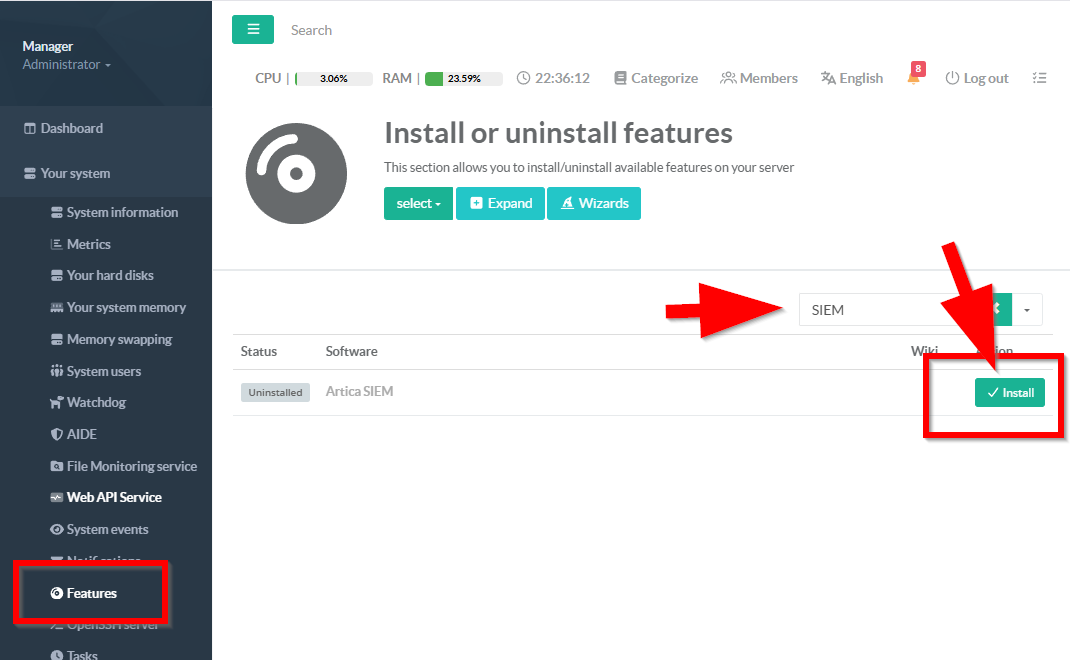
Task: Open AIDE shield entry
Action: [x=74, y=434]
